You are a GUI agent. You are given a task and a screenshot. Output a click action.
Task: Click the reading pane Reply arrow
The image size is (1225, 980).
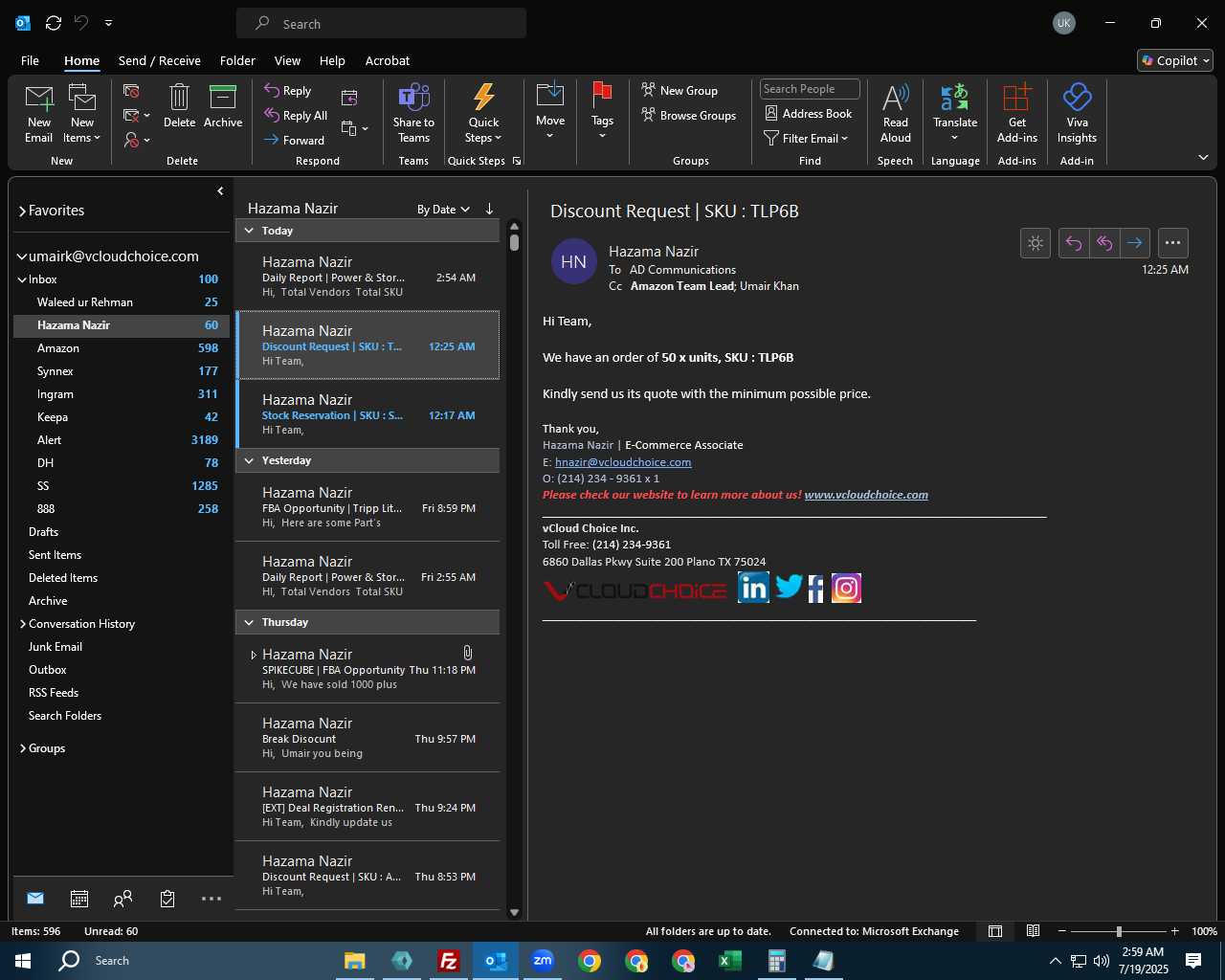[x=1074, y=243]
